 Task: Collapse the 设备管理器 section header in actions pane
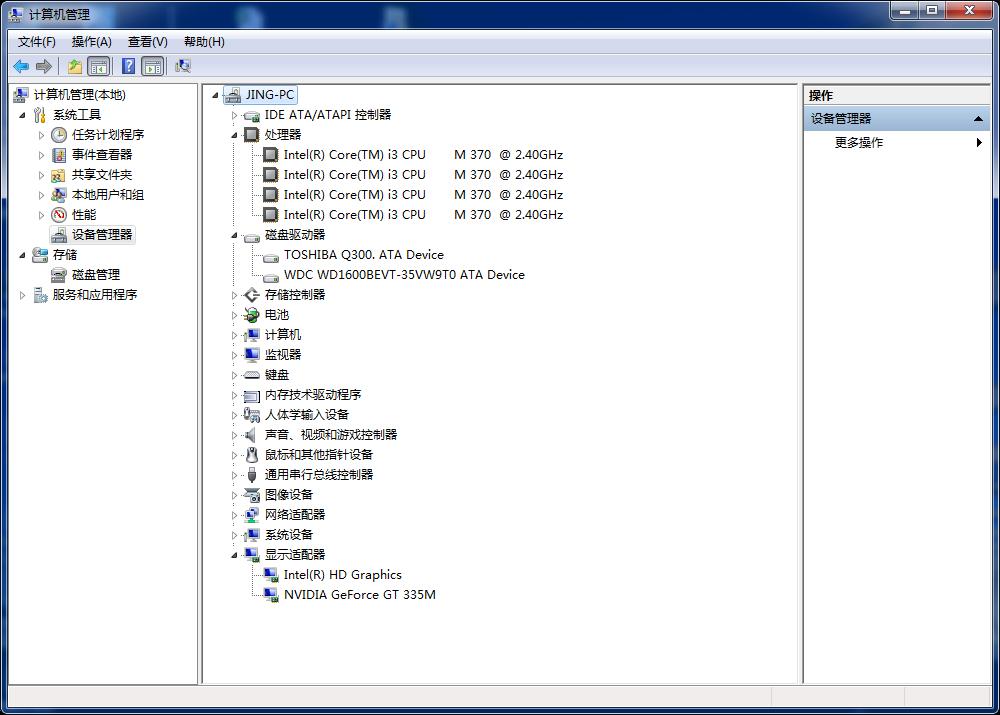pos(978,119)
